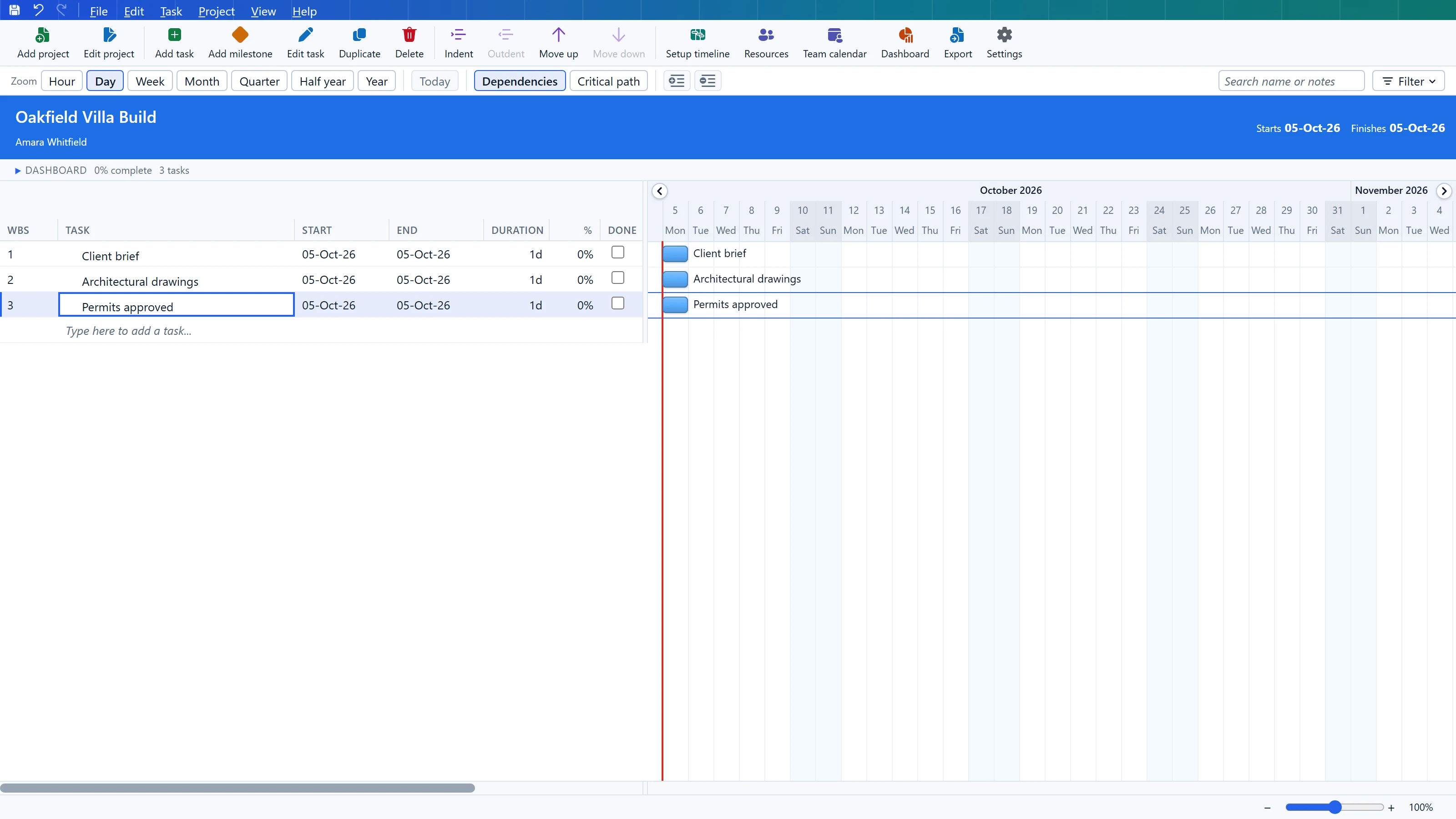Screen dimensions: 1456x819
Task: Jump to Today on the timeline
Action: pos(435,81)
